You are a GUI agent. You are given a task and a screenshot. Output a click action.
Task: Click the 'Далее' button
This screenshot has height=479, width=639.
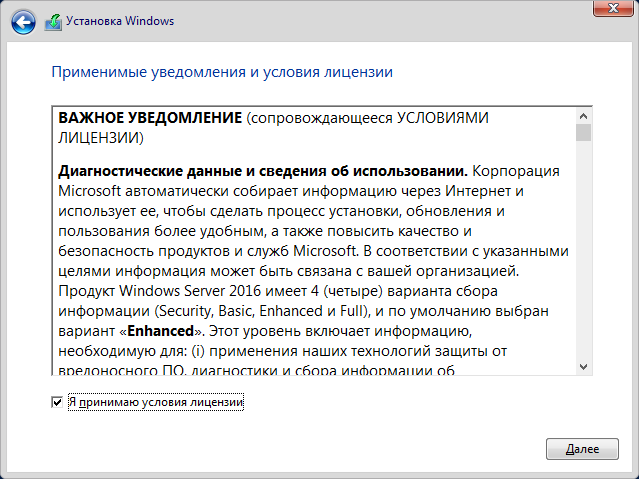pos(582,449)
